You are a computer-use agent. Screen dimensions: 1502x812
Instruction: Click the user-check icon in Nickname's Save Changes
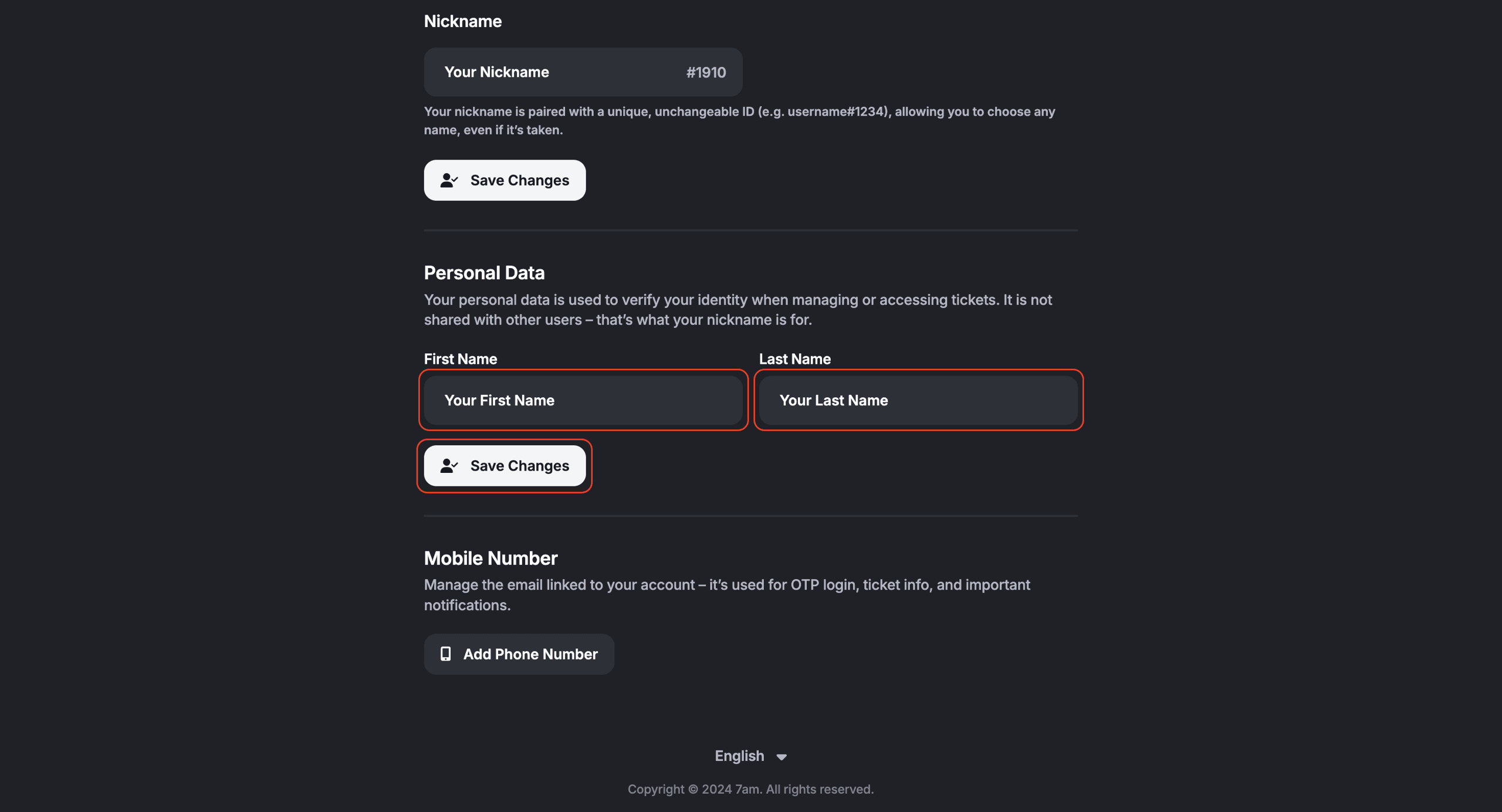tap(449, 180)
